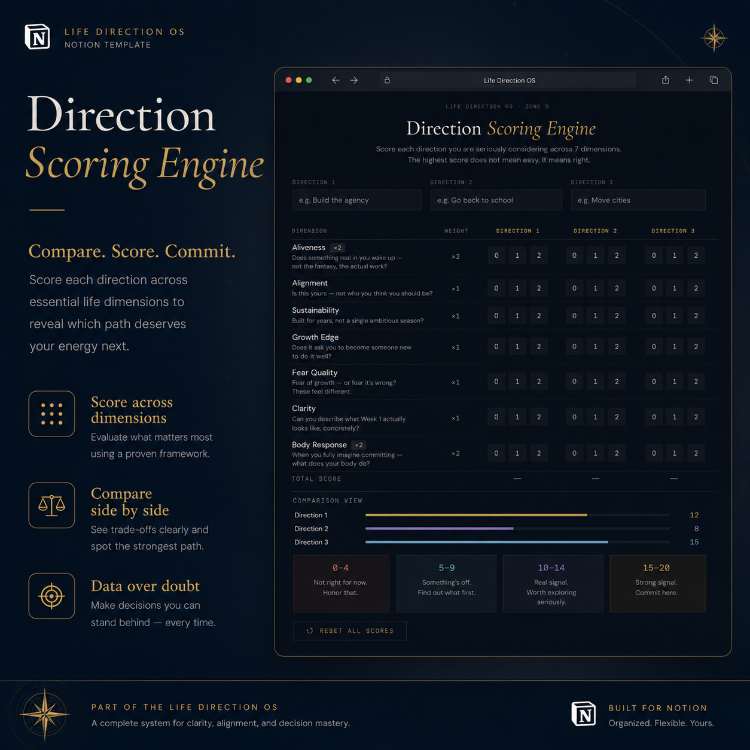
Task: Score Body Response 1 for Direction 2
Action: (x=596, y=453)
